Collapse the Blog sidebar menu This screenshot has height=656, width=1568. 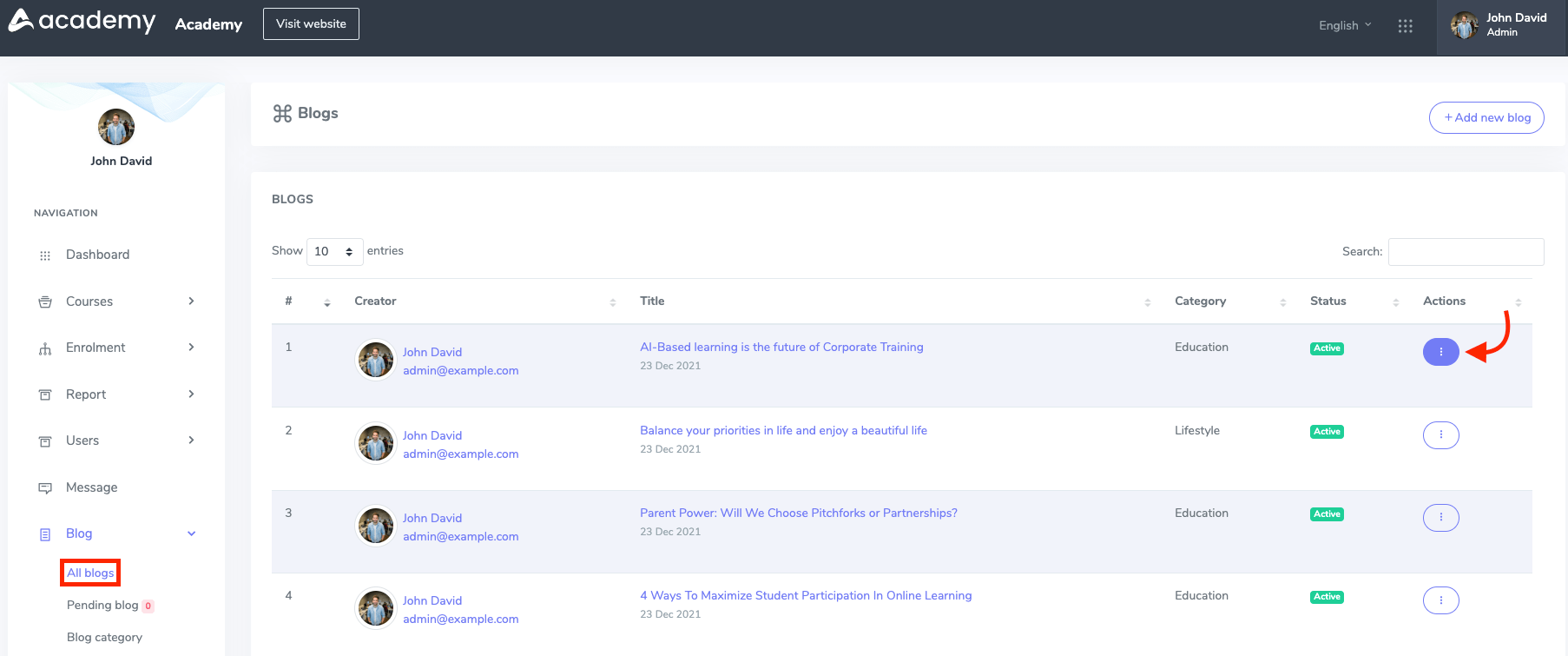[x=117, y=533]
